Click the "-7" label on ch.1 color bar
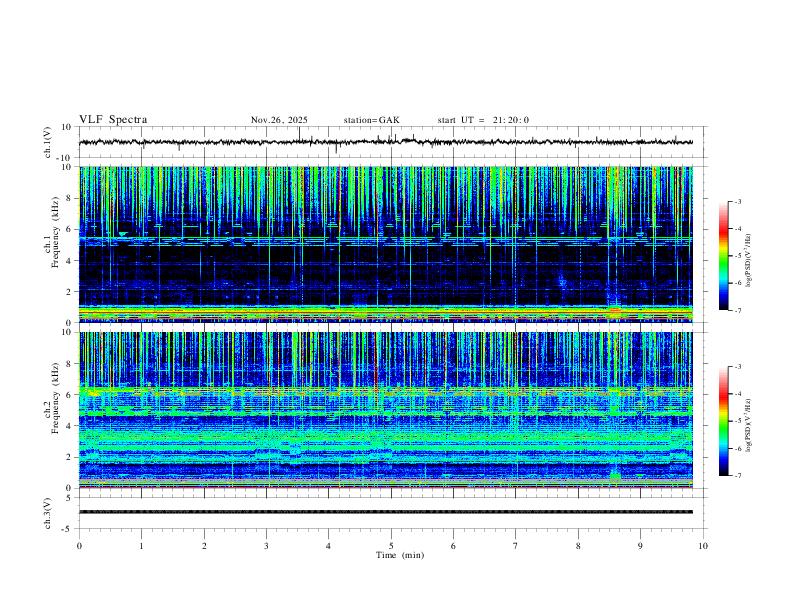 coord(737,310)
